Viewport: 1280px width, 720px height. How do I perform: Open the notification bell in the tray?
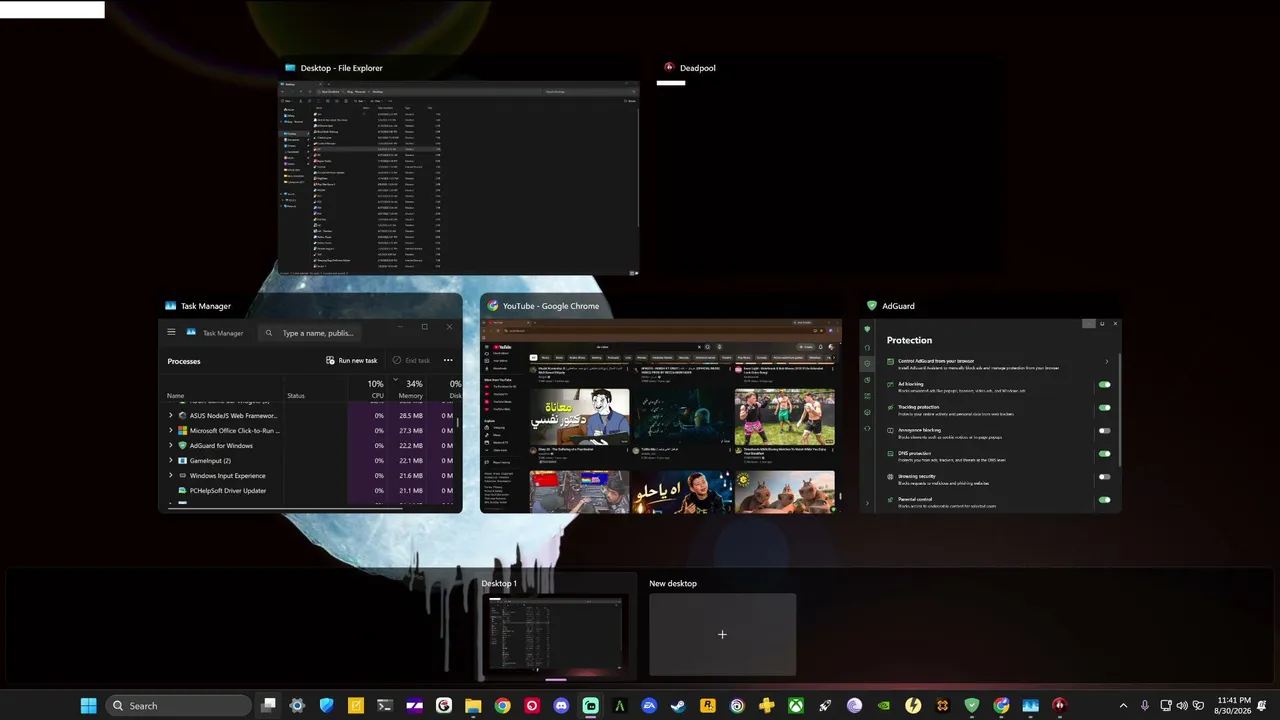1263,706
